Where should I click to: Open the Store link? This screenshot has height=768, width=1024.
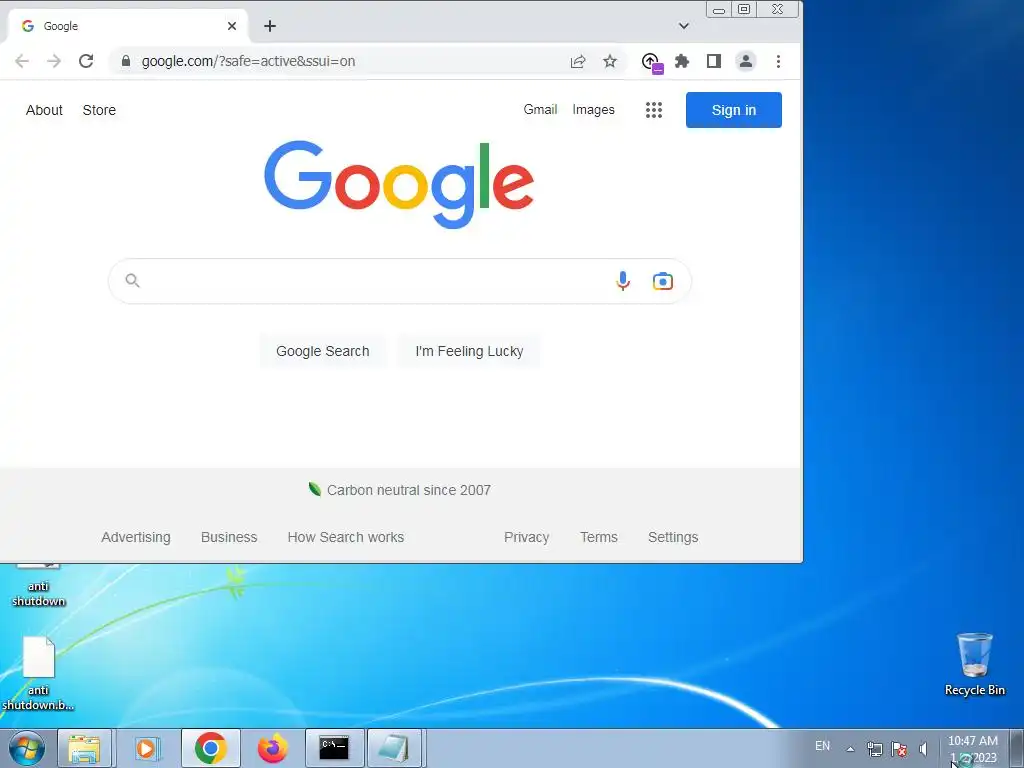99,110
